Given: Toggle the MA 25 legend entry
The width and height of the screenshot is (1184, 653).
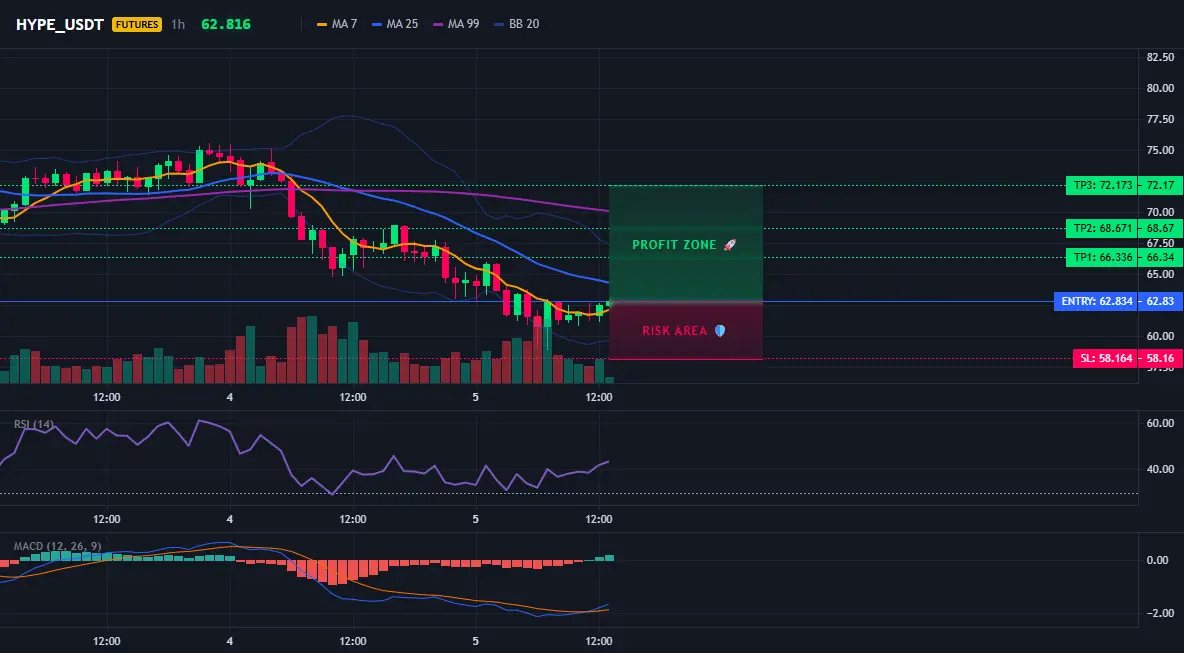Looking at the screenshot, I should tap(394, 24).
